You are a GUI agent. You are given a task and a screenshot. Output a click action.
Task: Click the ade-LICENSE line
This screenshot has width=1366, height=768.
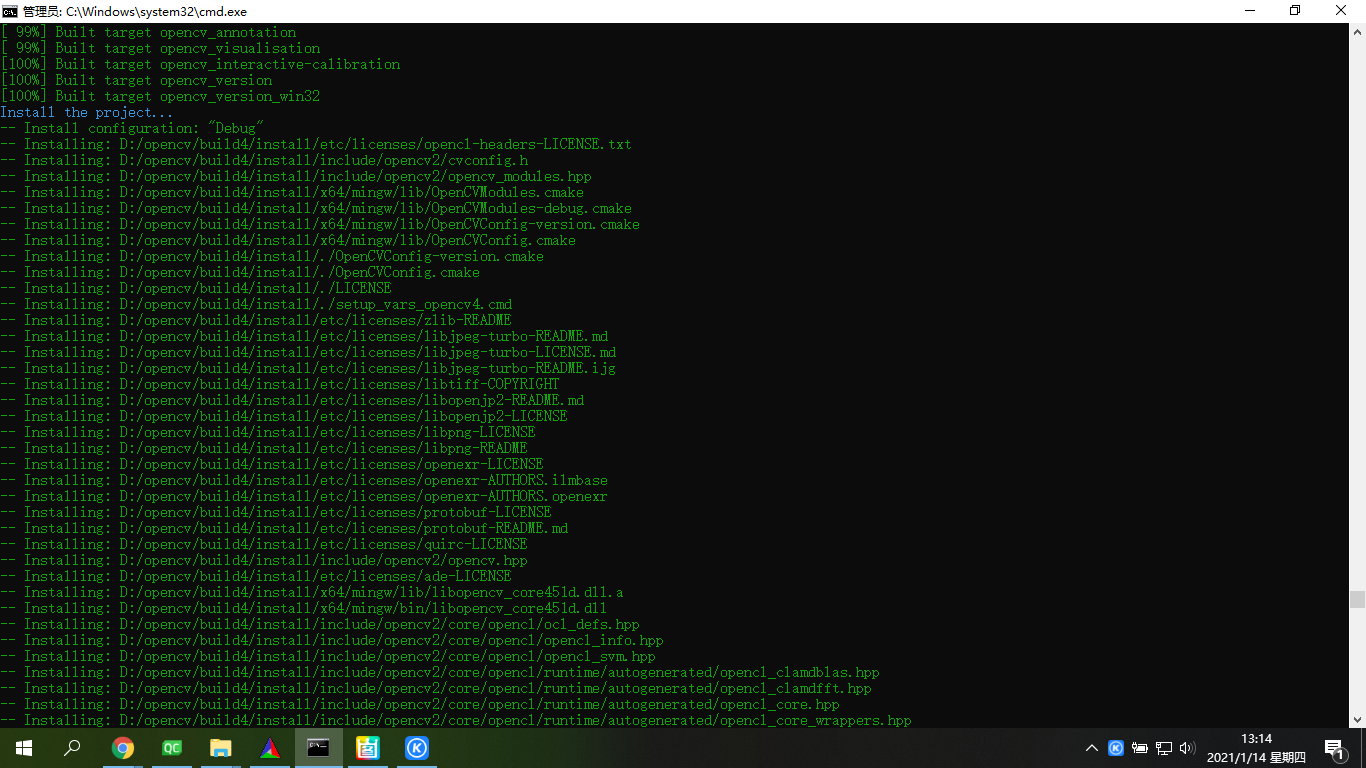click(x=256, y=576)
